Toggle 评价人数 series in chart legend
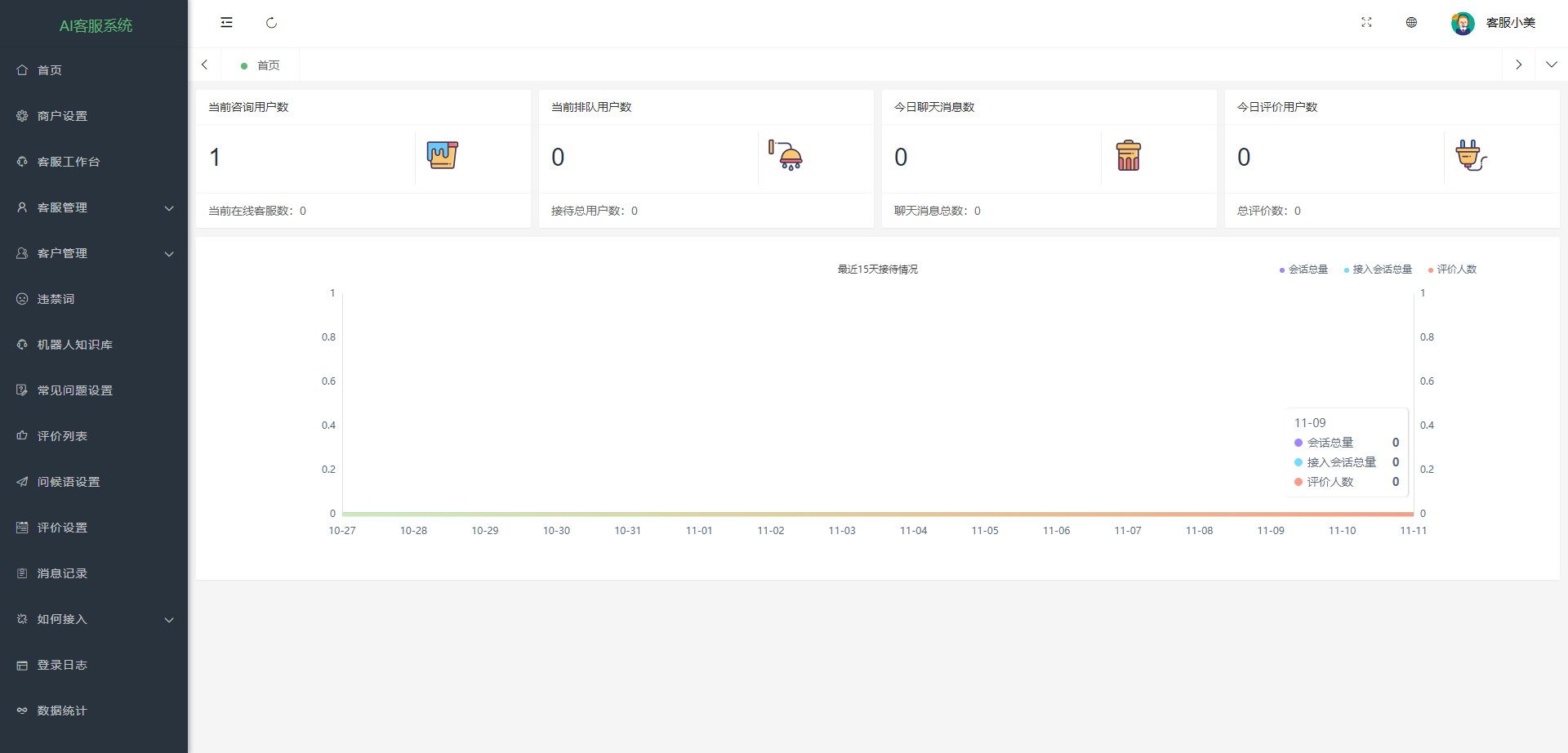This screenshot has height=753, width=1568. tap(1452, 270)
